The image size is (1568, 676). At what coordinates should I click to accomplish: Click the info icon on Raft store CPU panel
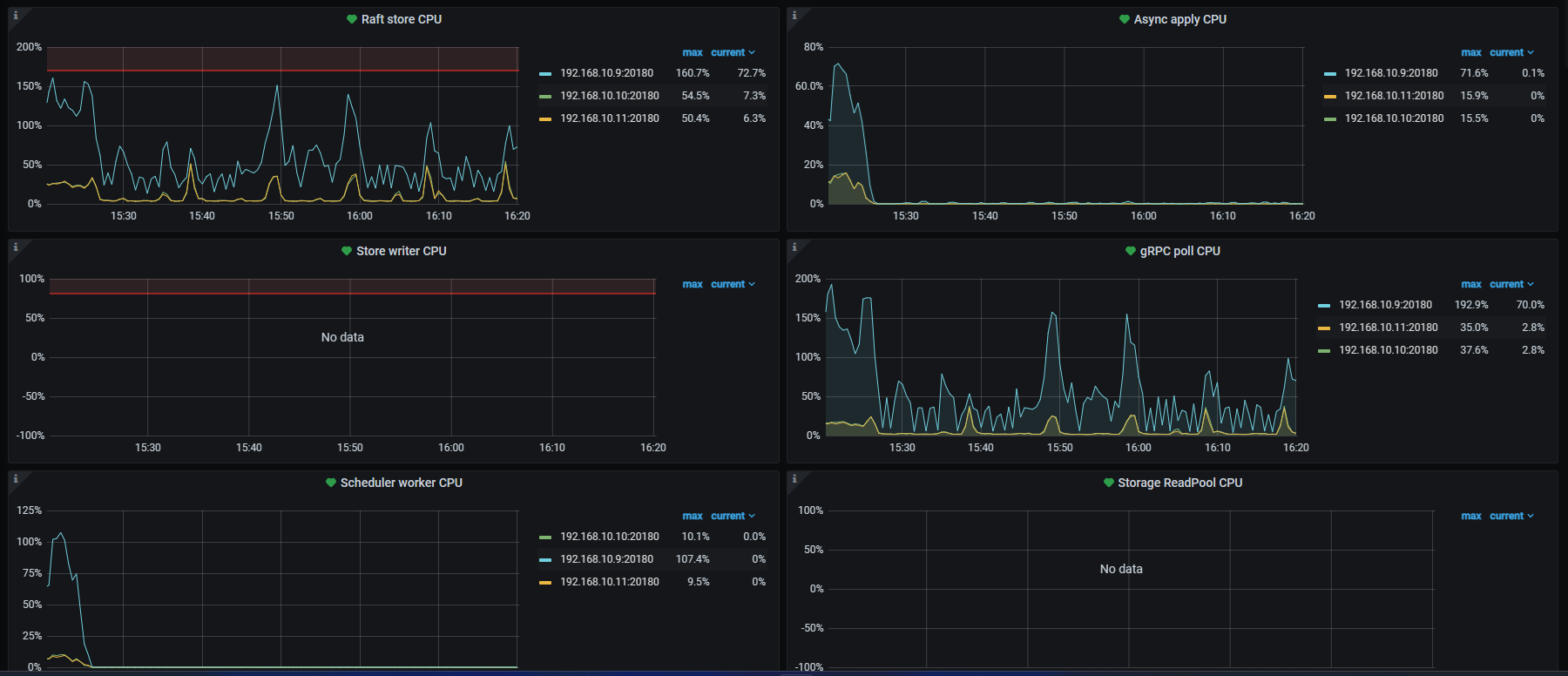[16, 16]
